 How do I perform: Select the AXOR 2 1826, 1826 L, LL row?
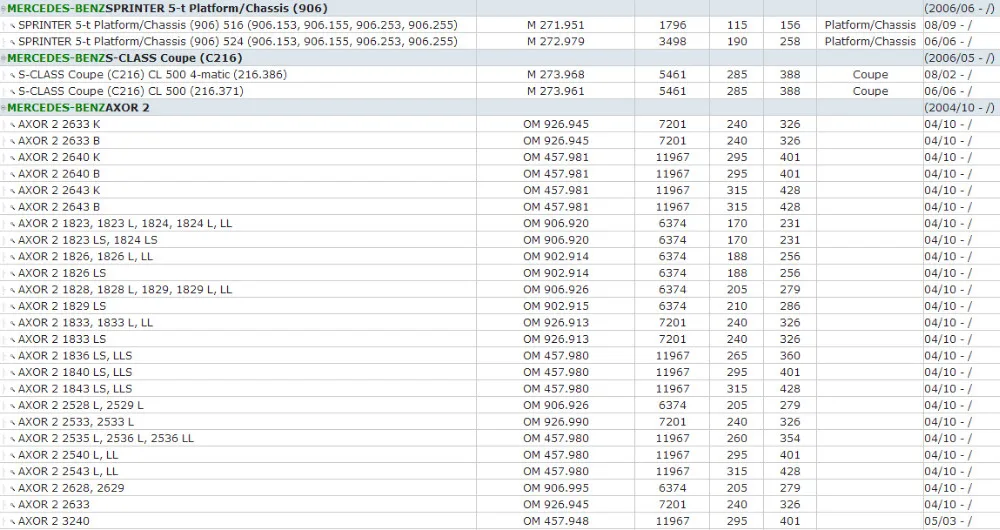coord(85,256)
